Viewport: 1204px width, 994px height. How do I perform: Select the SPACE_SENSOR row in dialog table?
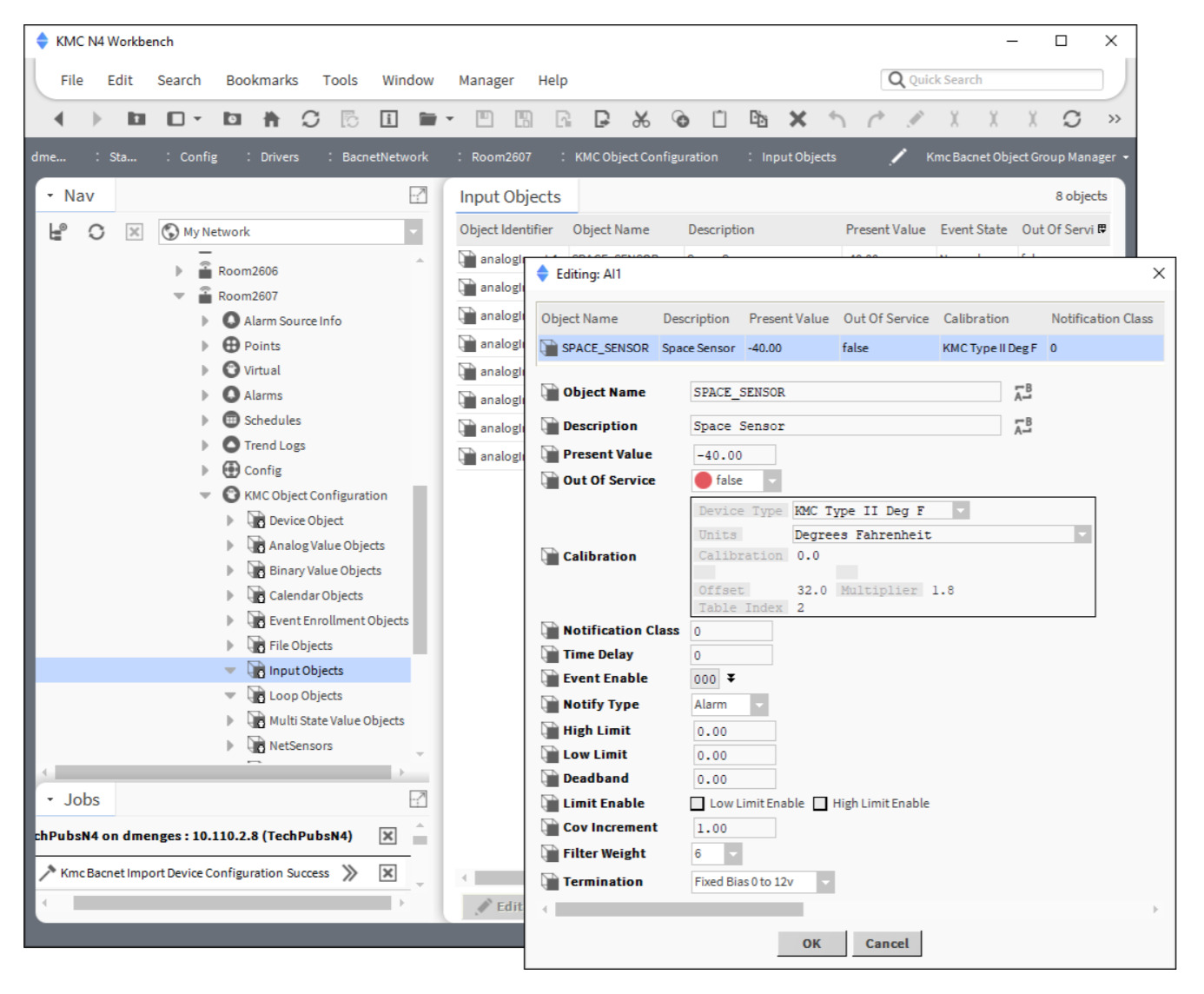pyautogui.click(x=850, y=348)
